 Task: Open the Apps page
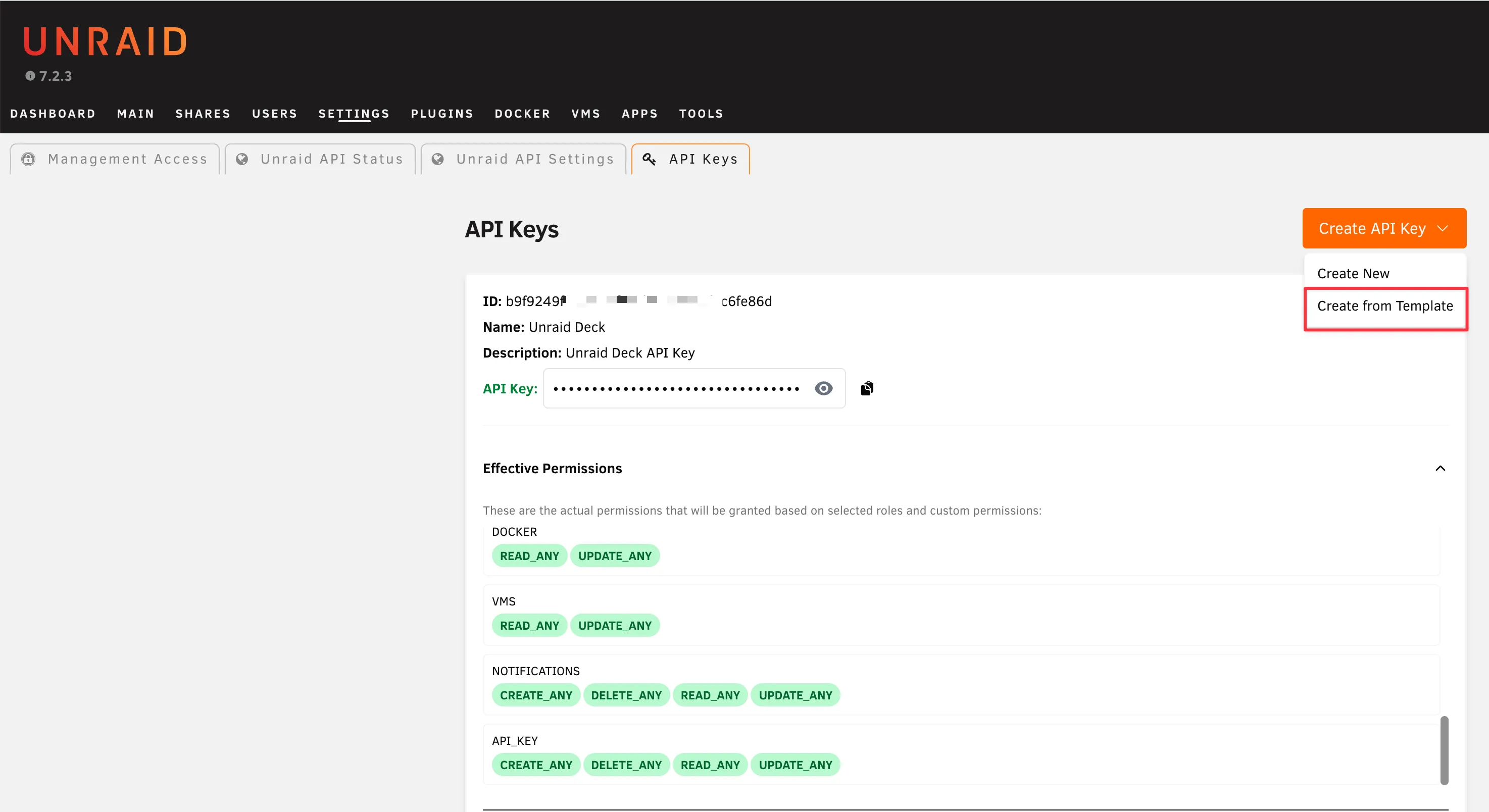click(640, 114)
